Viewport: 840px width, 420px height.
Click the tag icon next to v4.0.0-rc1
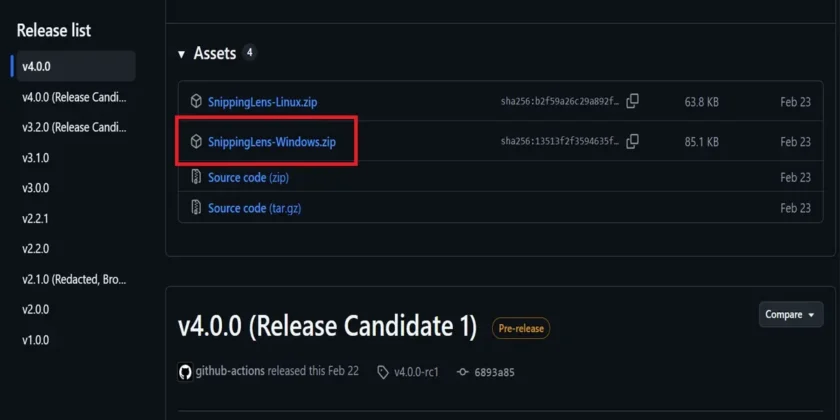(x=383, y=372)
